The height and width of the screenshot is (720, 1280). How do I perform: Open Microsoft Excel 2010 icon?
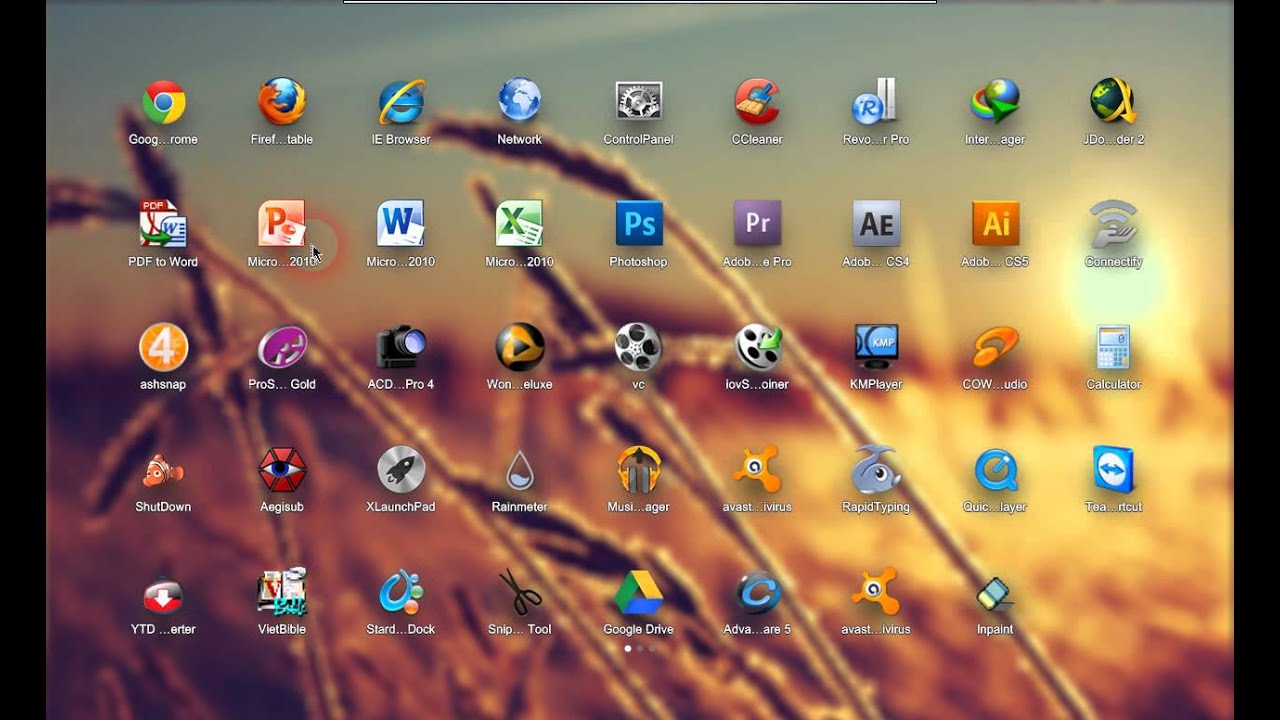[x=519, y=224]
